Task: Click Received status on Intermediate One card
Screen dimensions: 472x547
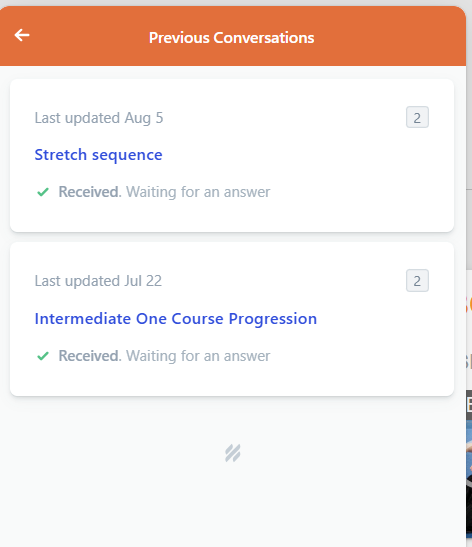Action: (89, 356)
